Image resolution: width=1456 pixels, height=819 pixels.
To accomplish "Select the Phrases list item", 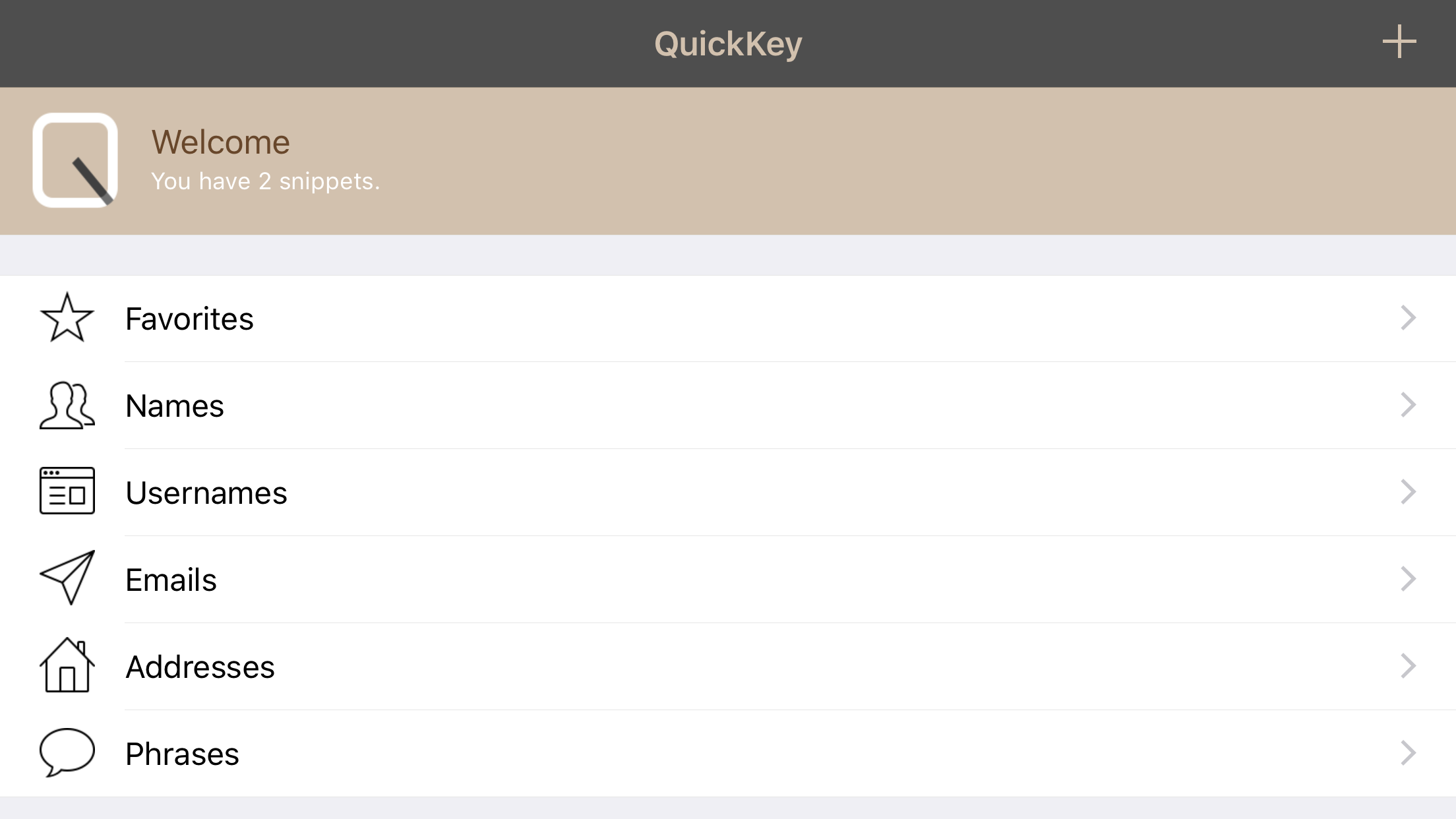I will pos(728,754).
